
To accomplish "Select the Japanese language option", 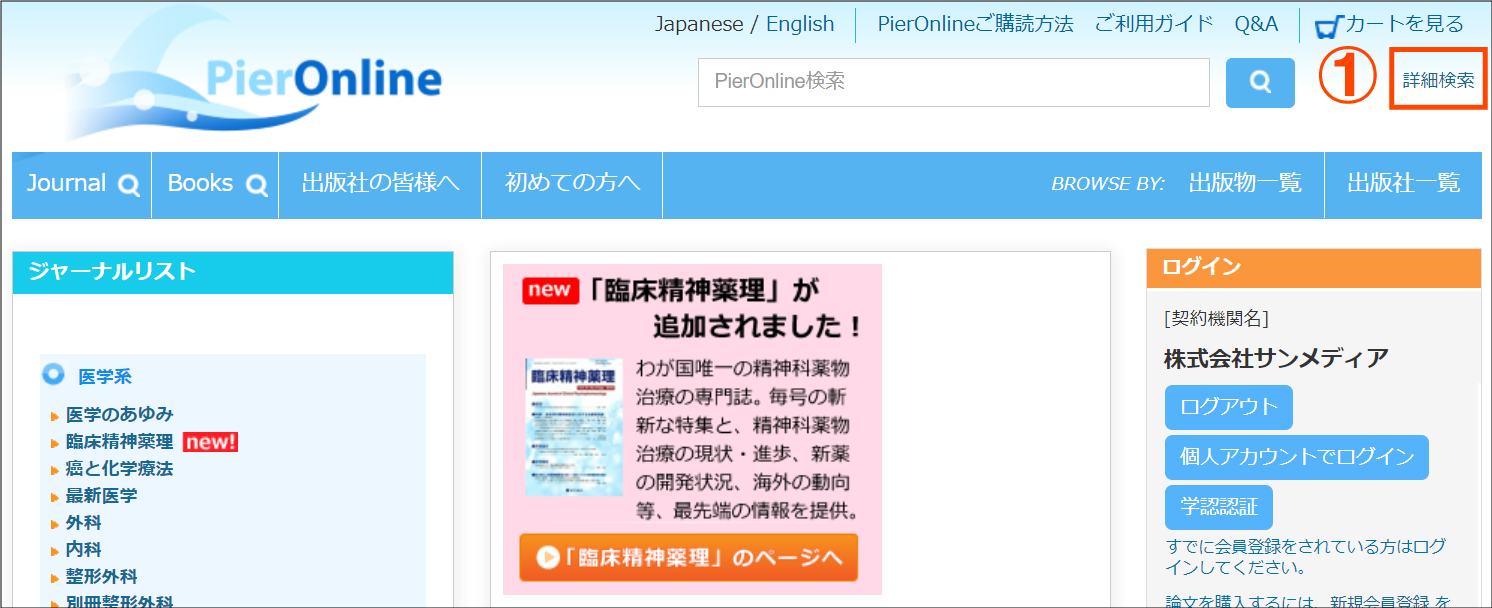I will [x=699, y=24].
